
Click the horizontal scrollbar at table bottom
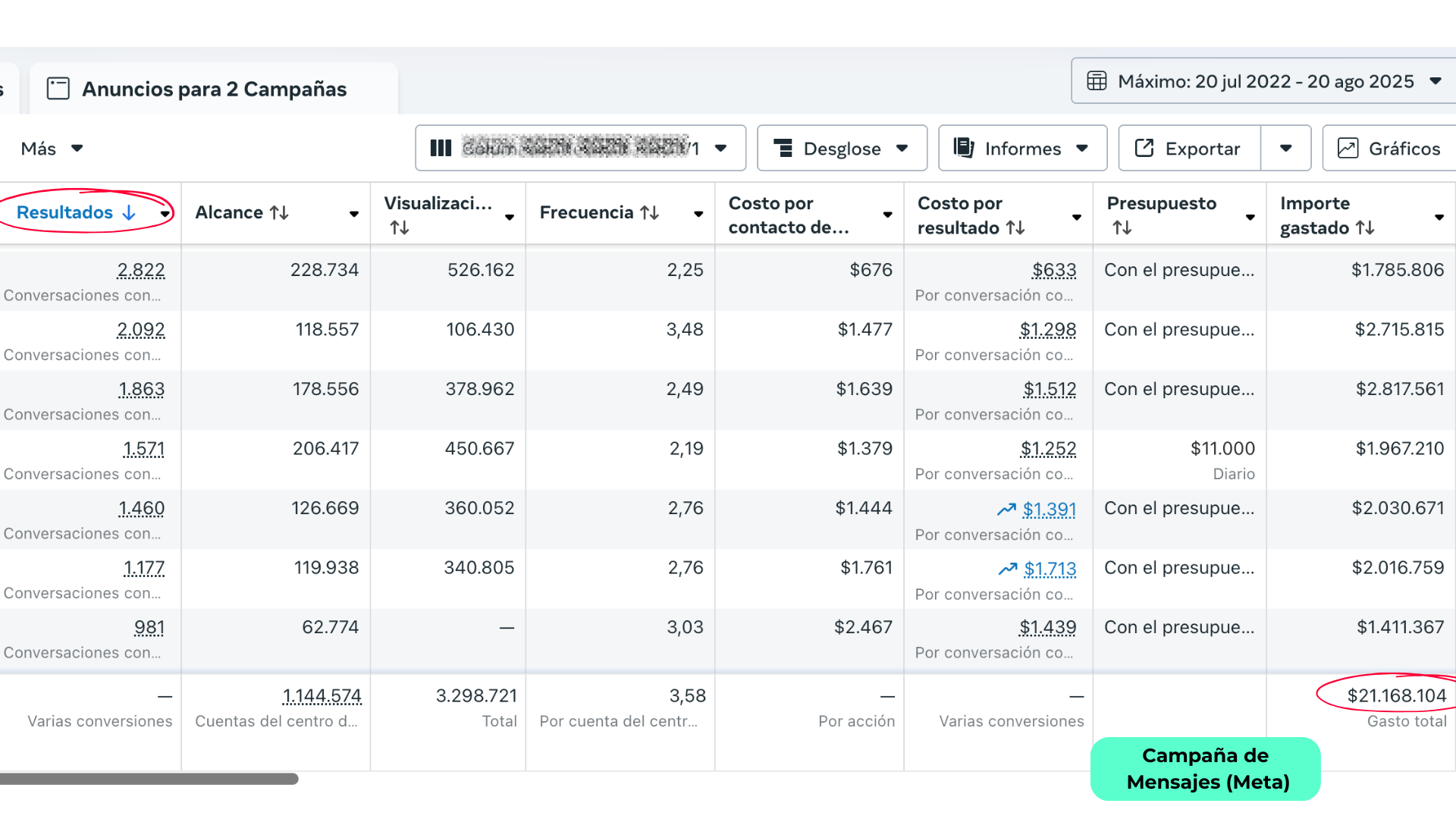point(149,779)
